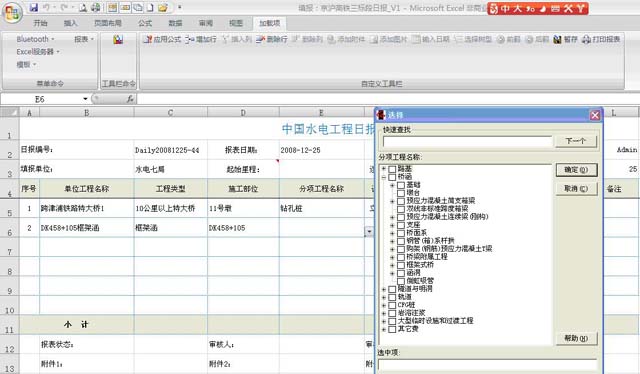Check the 桥面系 checkbox
The height and width of the screenshot is (374, 640).
coord(401,233)
